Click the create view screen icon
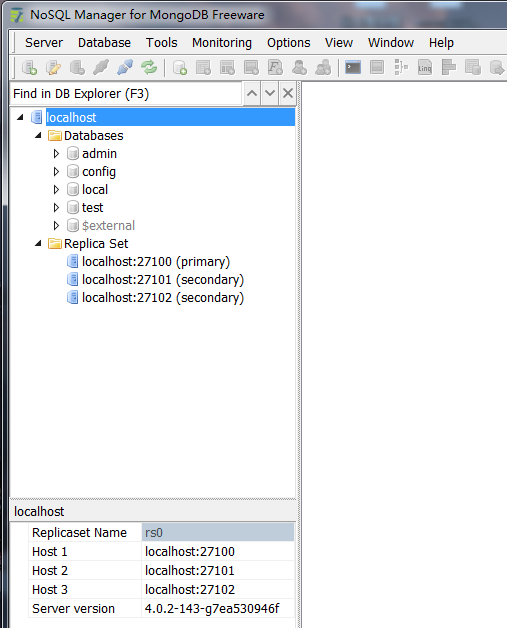 coord(251,67)
